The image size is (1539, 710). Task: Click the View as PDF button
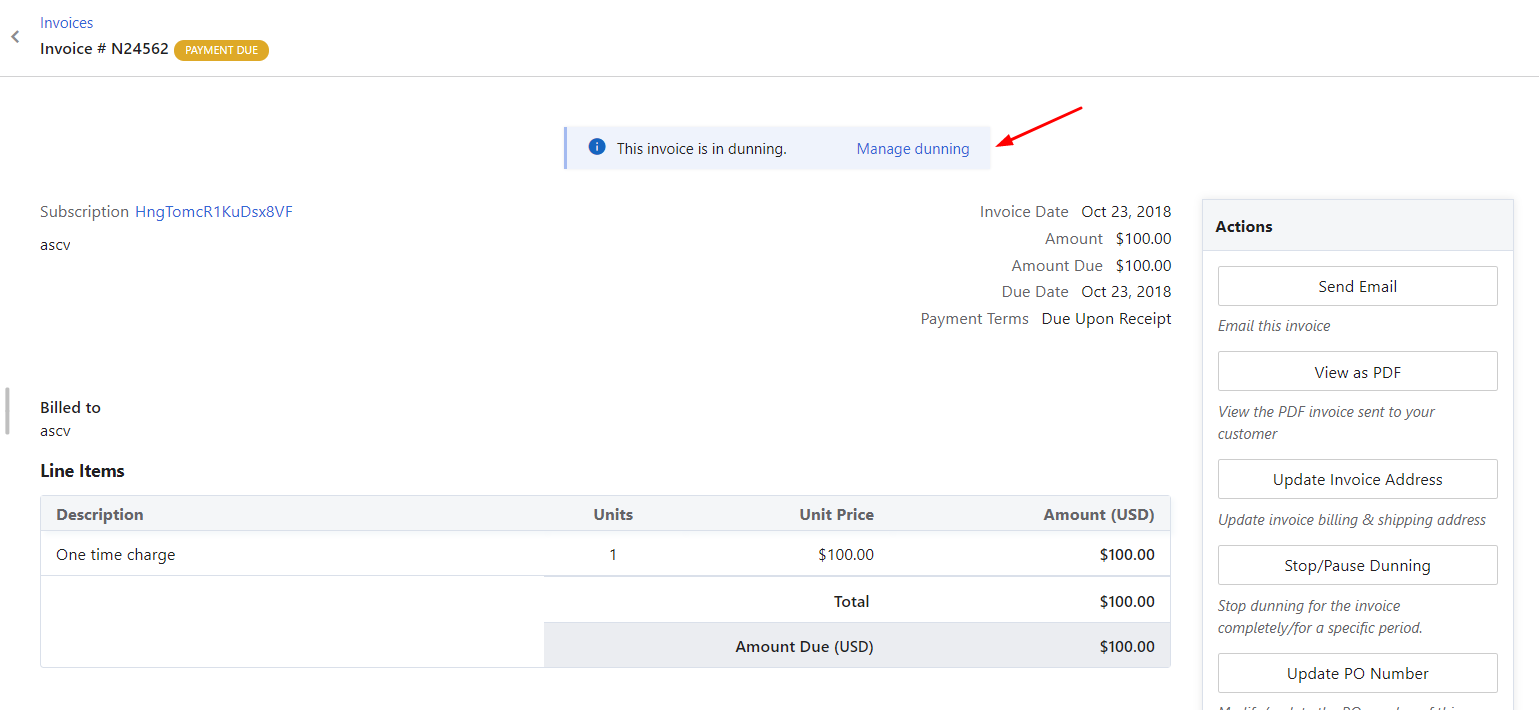tap(1357, 372)
